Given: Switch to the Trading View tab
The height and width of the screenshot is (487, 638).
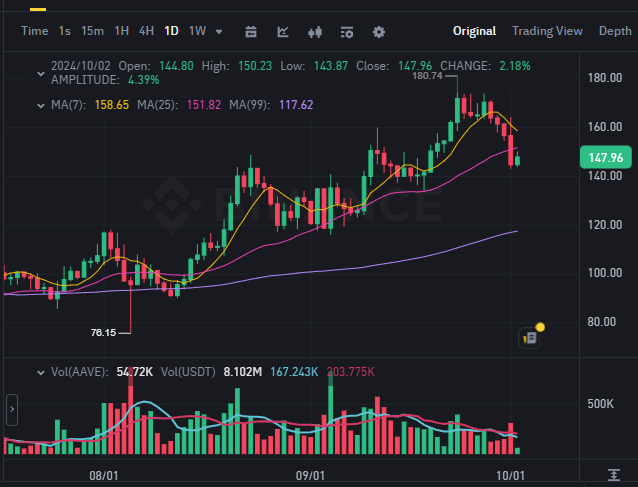Looking at the screenshot, I should point(547,31).
